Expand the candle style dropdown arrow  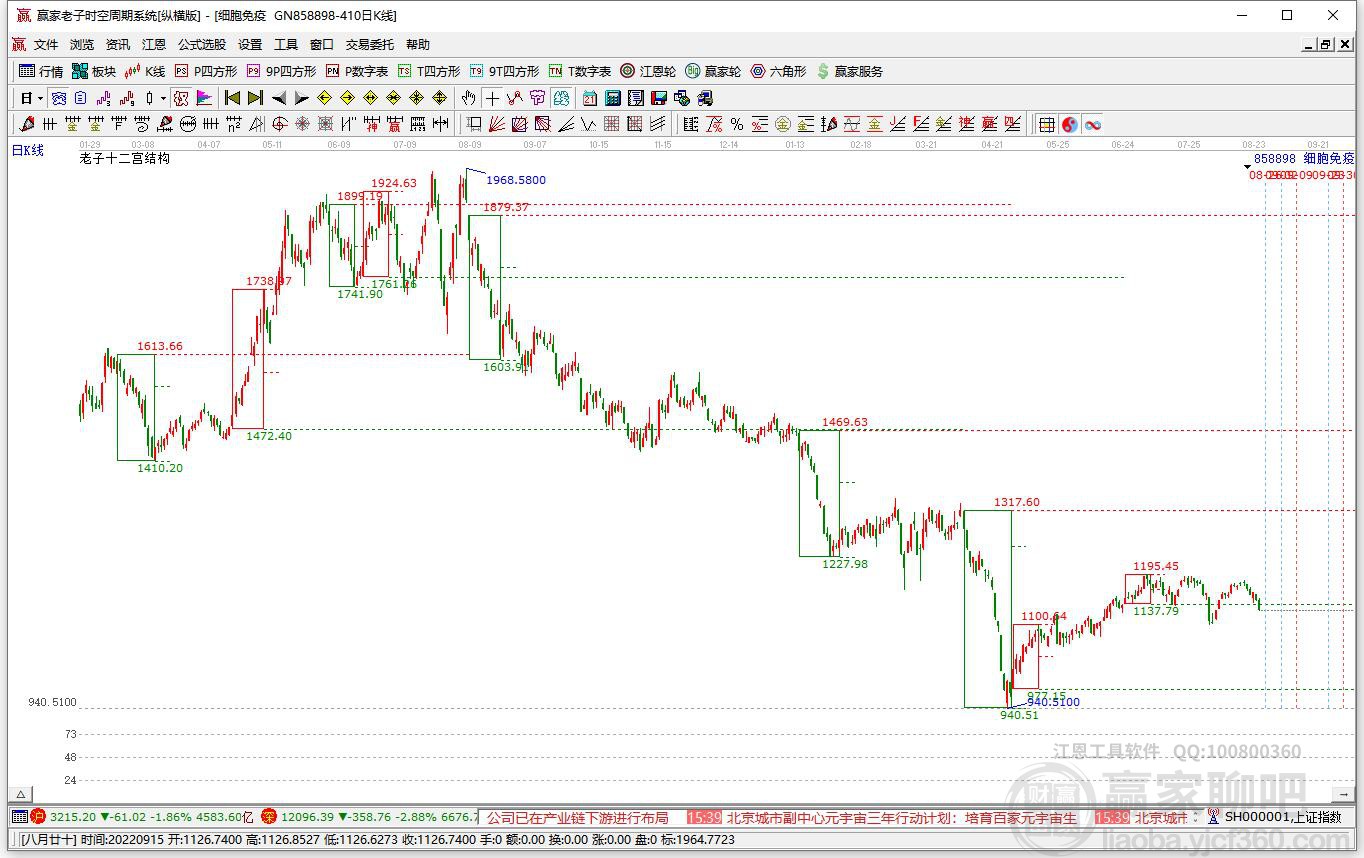coord(163,98)
